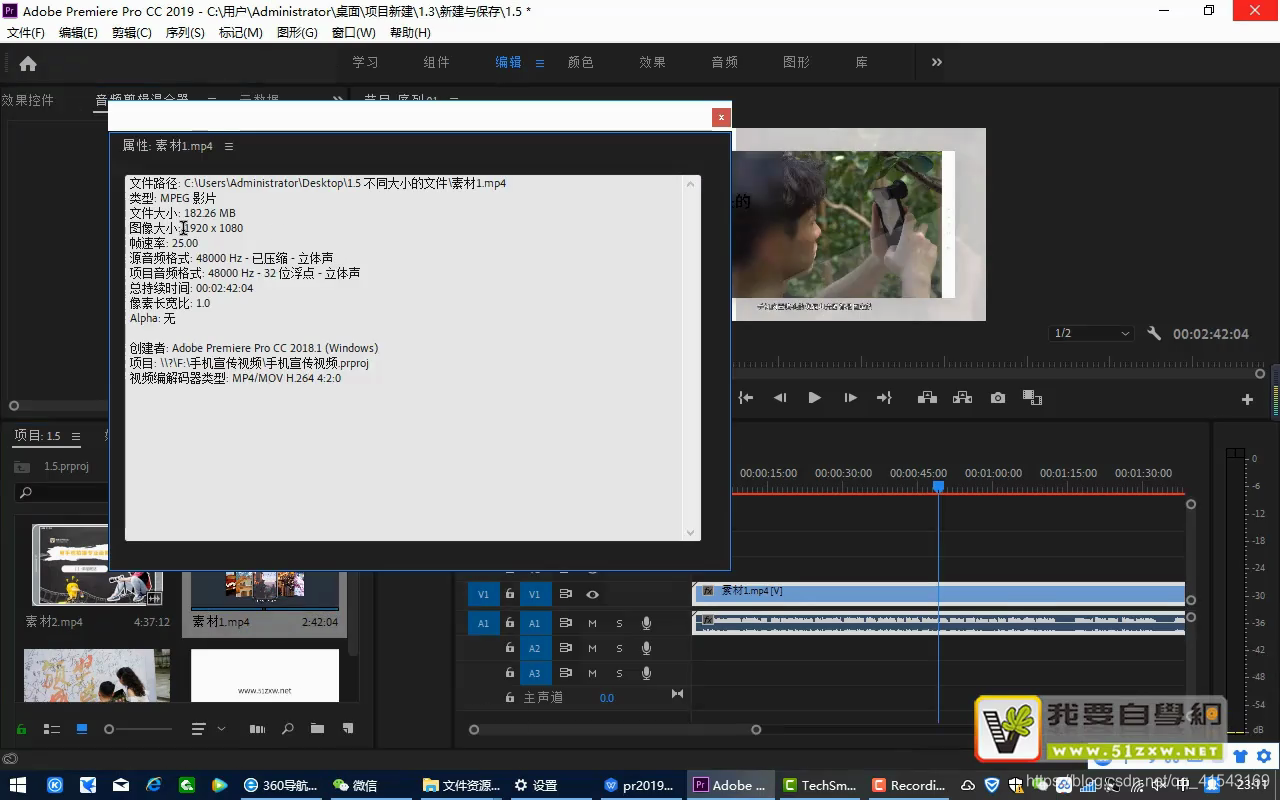Open the 图形(G) menu
Screen dimensions: 1280x800
point(297,32)
